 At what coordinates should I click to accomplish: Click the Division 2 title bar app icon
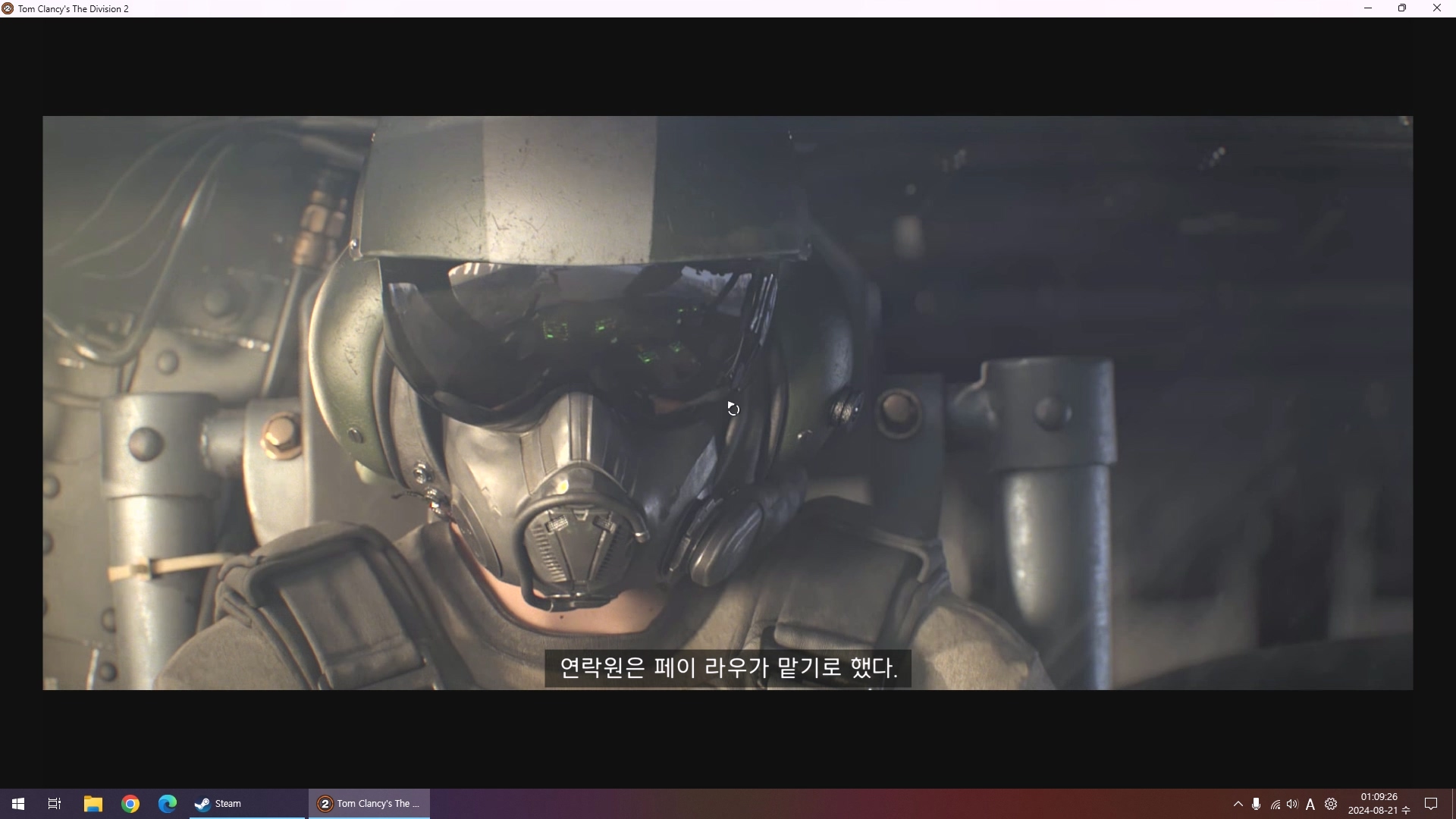tap(8, 8)
